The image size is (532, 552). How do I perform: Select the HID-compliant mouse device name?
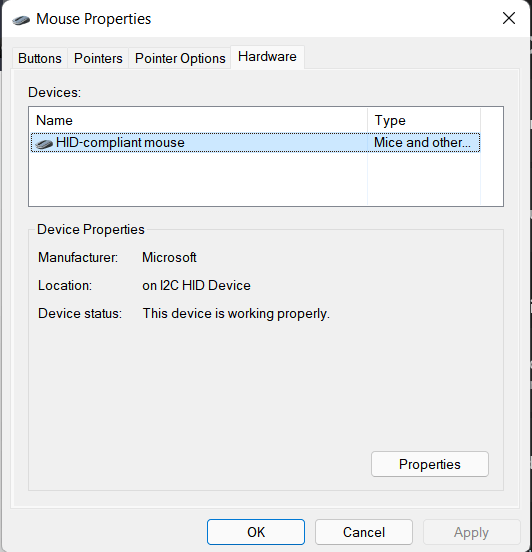click(x=120, y=143)
